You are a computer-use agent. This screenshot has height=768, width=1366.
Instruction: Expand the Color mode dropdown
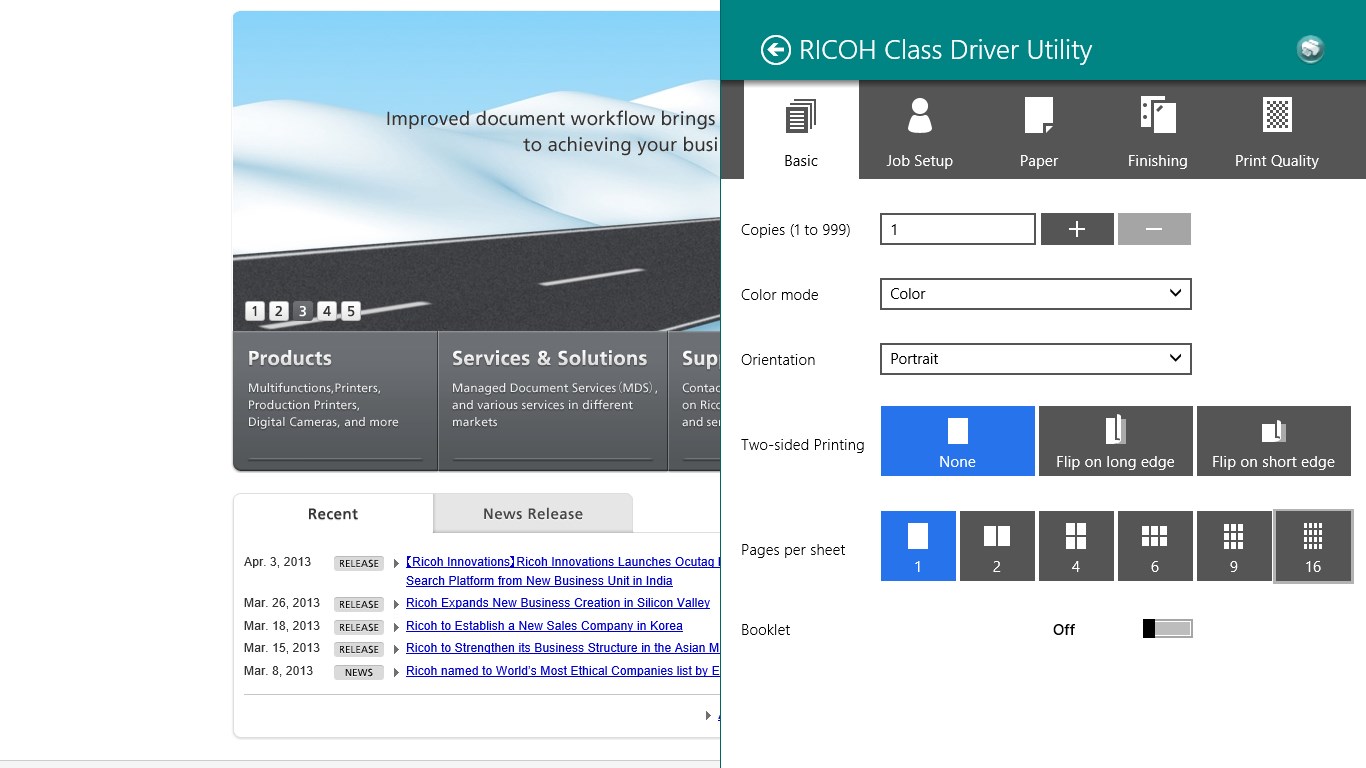[x=1035, y=294]
